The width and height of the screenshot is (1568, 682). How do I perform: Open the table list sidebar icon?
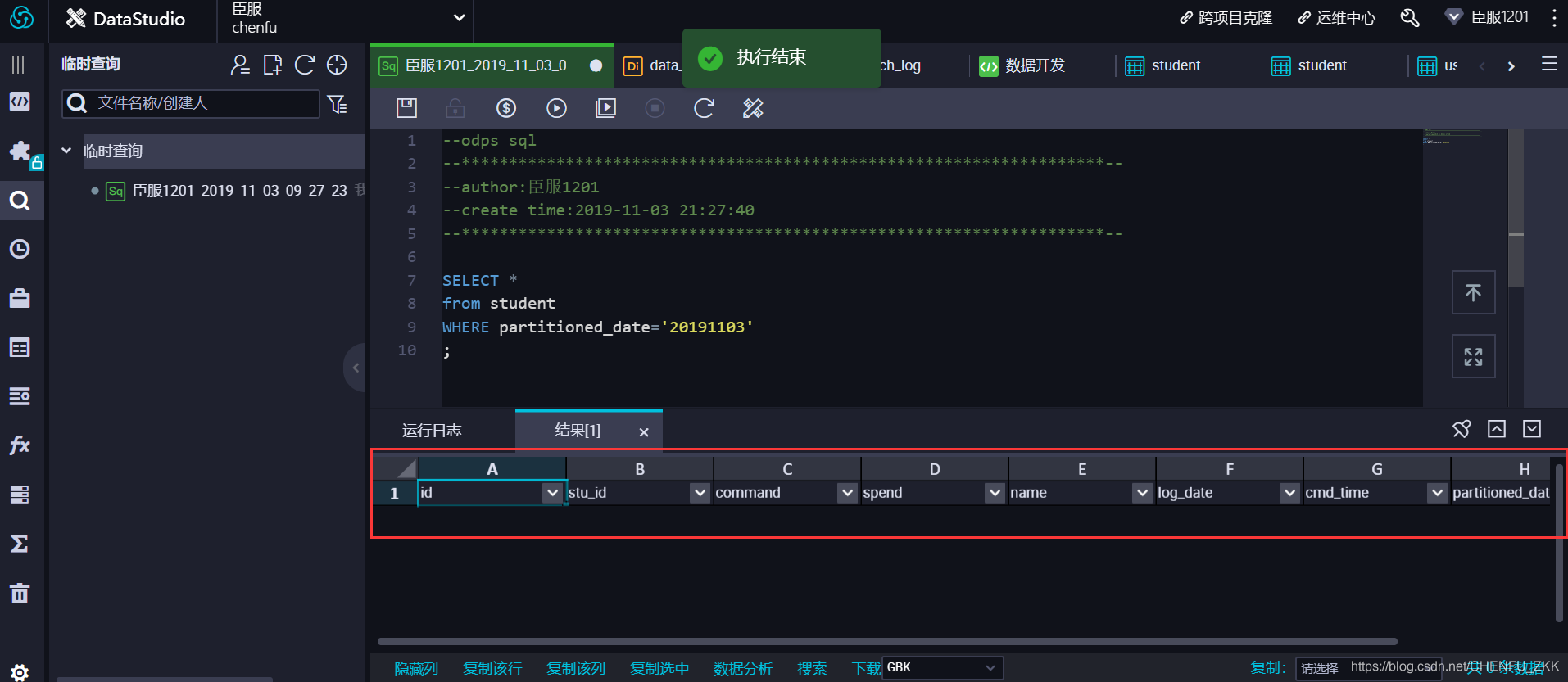click(x=20, y=347)
